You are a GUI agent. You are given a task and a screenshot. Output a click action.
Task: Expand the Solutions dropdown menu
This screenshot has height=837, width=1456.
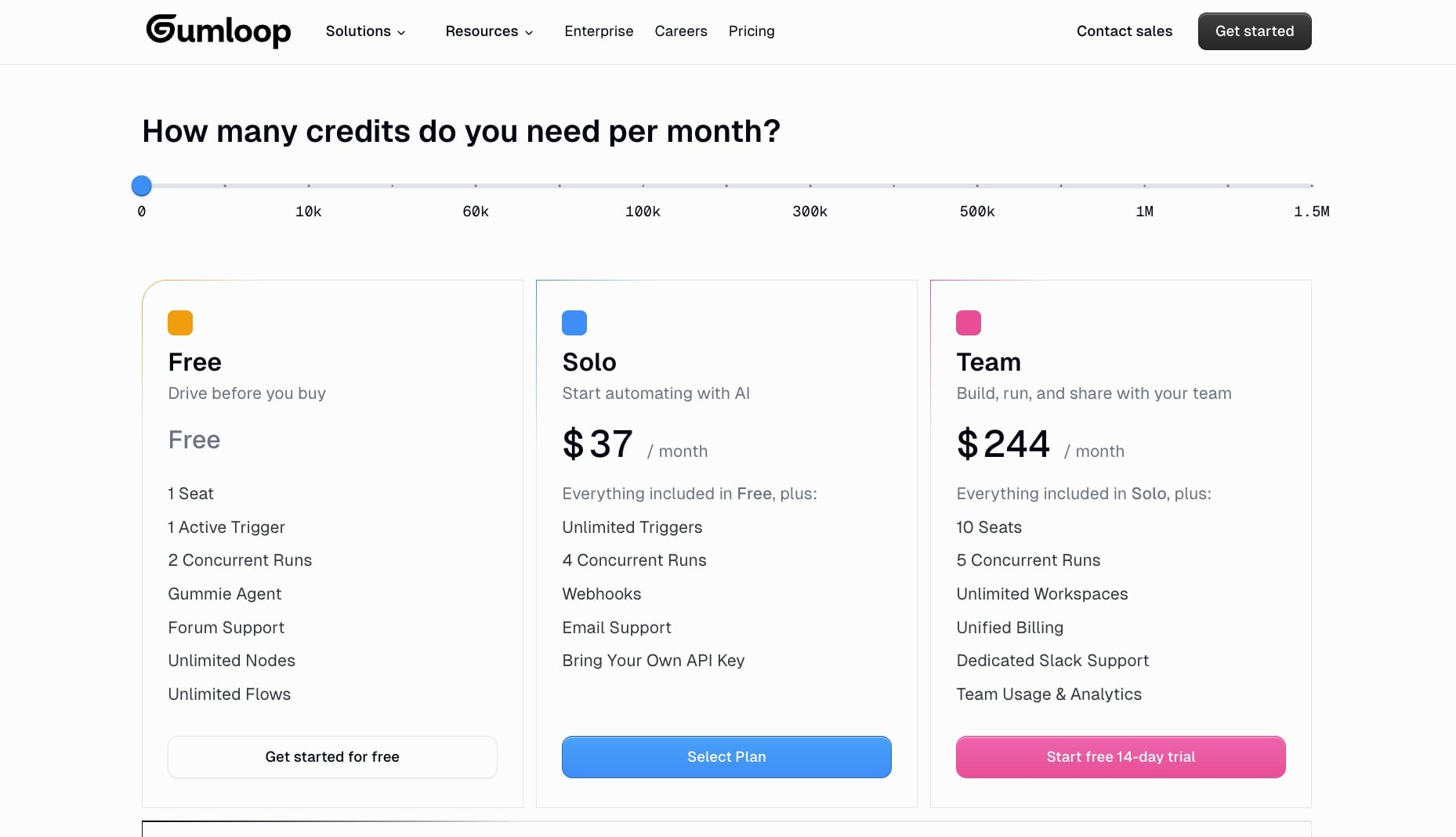365,31
